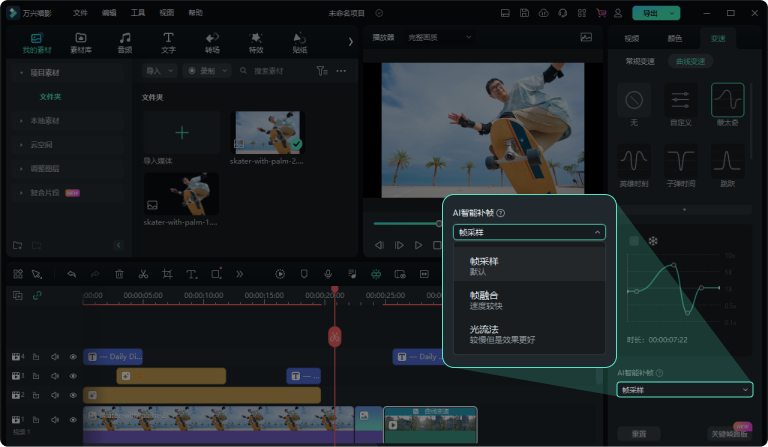Hide track 2 with its eye icon
The height and width of the screenshot is (447, 768).
pyautogui.click(x=73, y=395)
